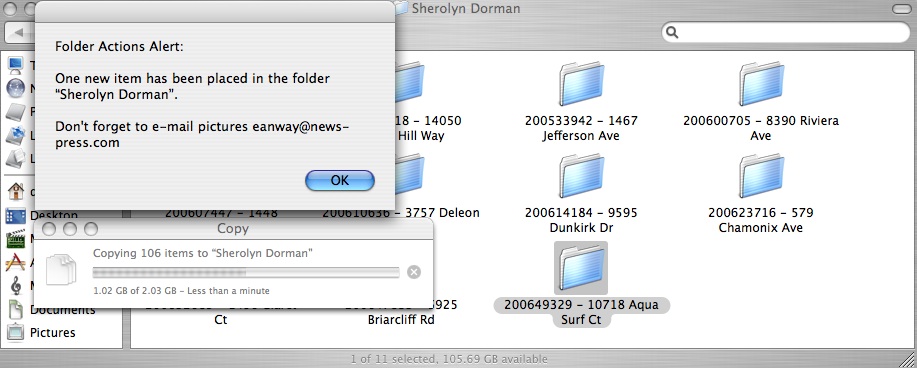Click the Finder back navigation arrow
Image resolution: width=917 pixels, height=368 pixels.
pos(18,33)
